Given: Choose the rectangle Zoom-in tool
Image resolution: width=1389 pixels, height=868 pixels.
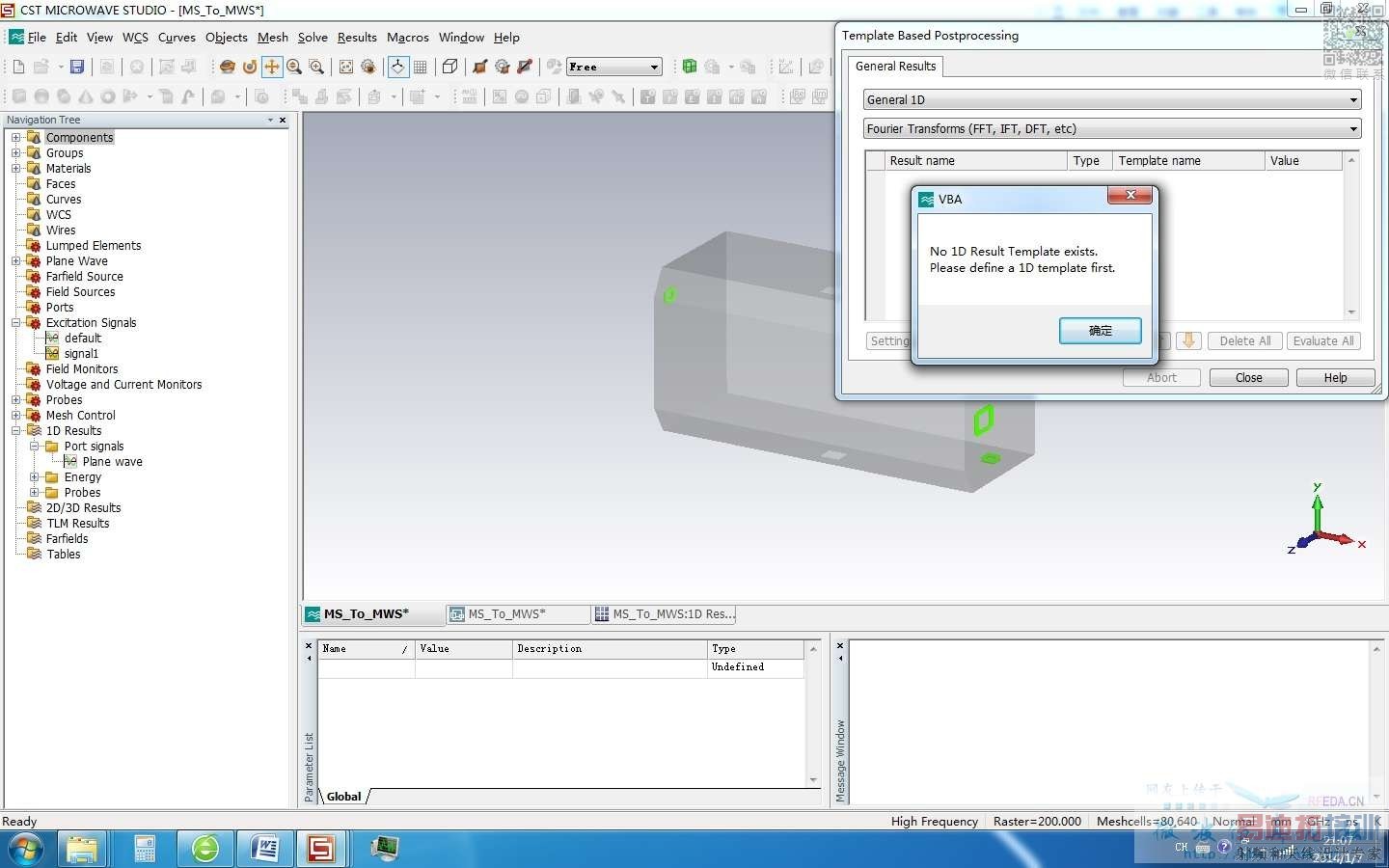Looking at the screenshot, I should 316,67.
